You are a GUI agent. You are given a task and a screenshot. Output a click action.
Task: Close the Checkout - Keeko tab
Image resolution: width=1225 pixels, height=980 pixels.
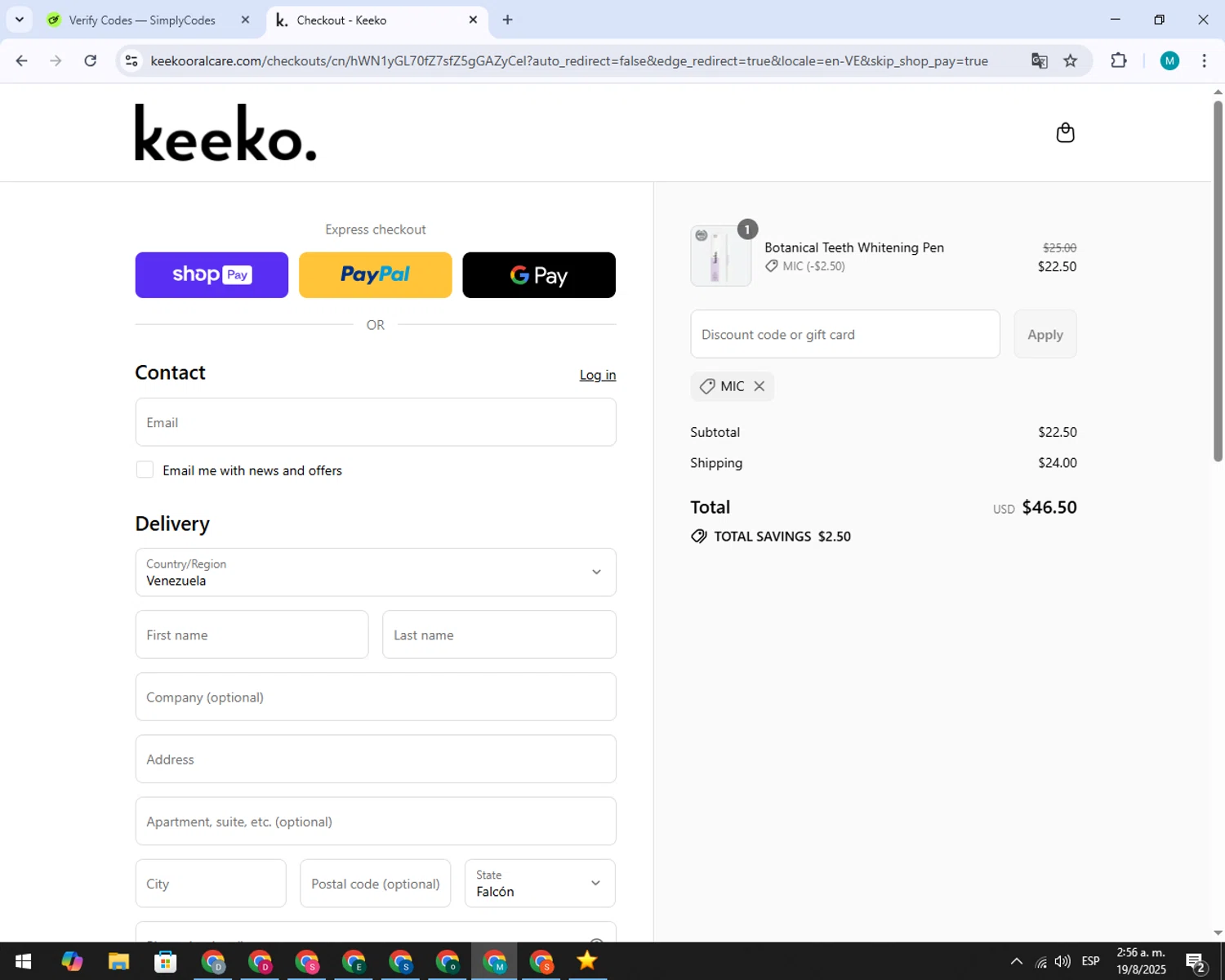click(473, 20)
